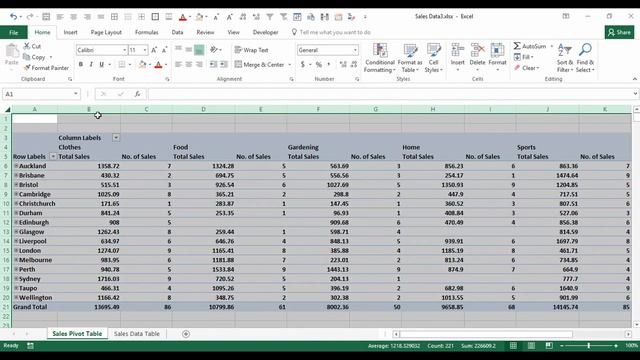Open Find & Select menu
This screenshot has height=360, width=640.
[x=585, y=58]
